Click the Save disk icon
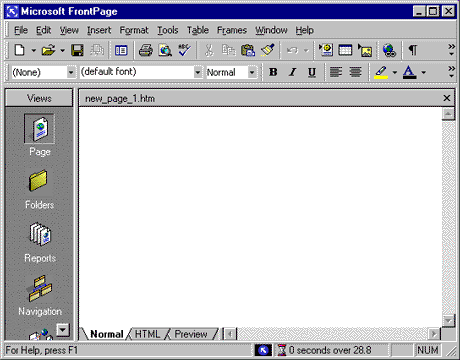The width and height of the screenshot is (460, 360). [x=77, y=50]
